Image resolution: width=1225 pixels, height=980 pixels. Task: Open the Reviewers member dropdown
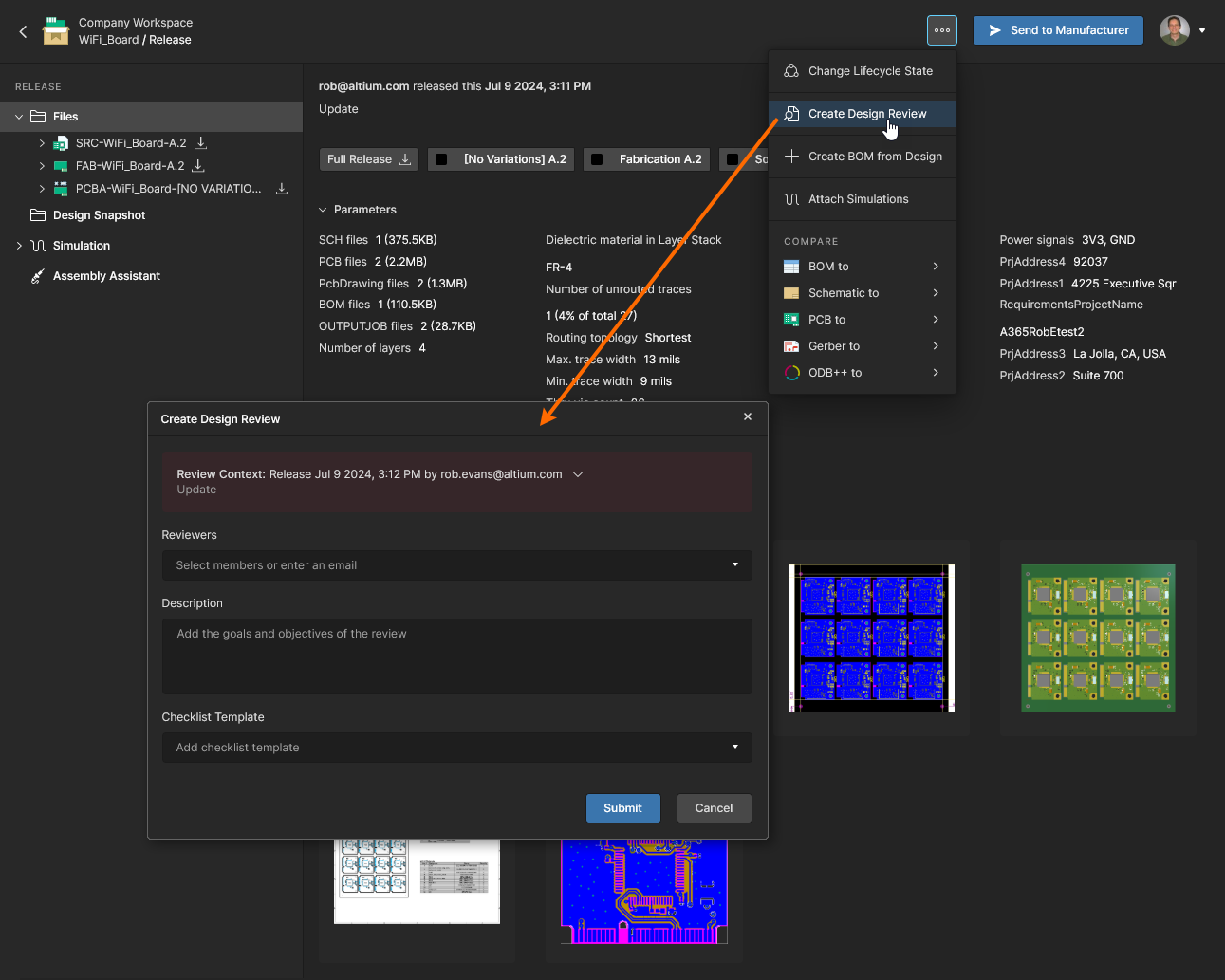pyautogui.click(x=456, y=565)
